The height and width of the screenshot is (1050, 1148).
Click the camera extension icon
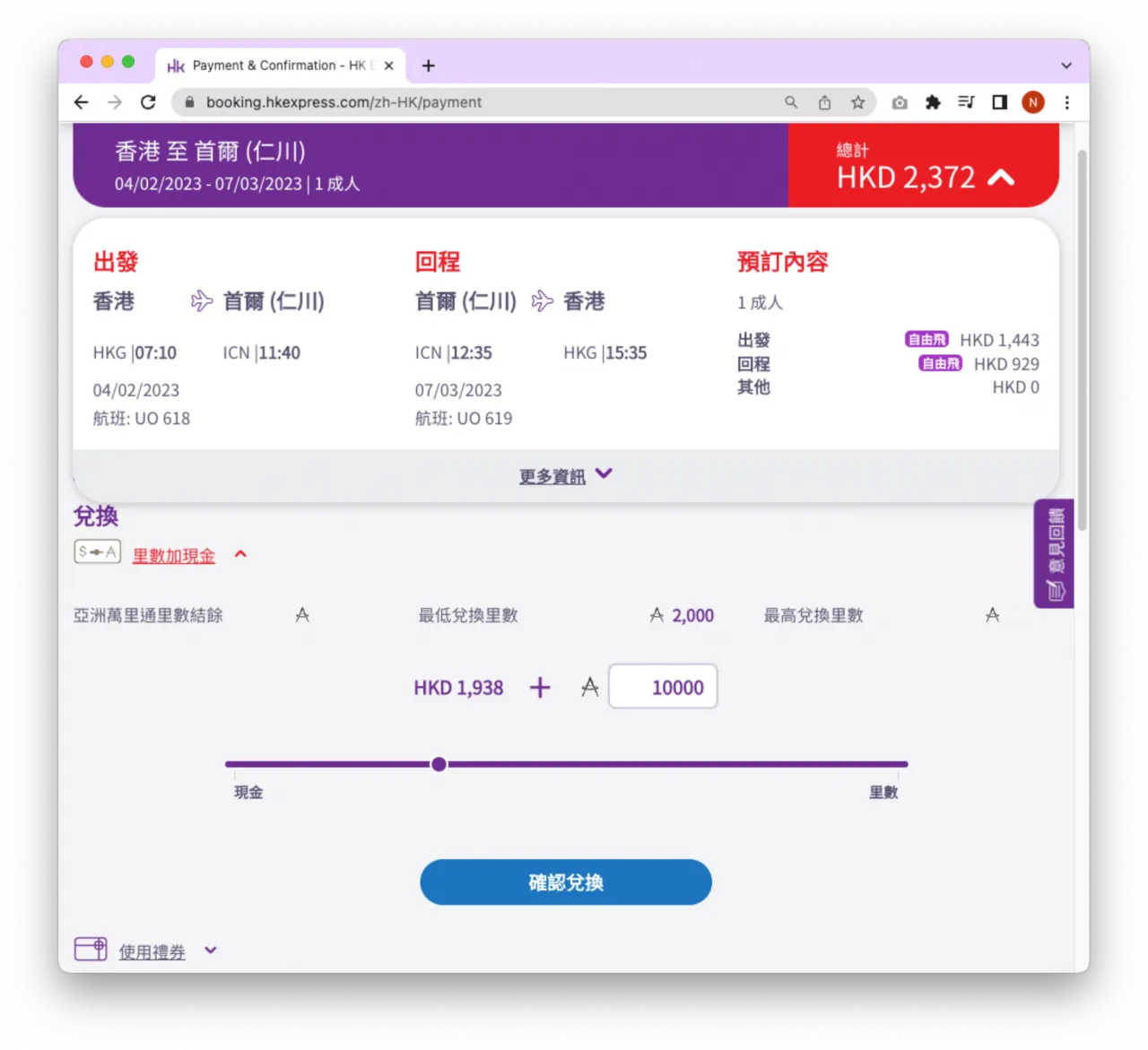tap(900, 102)
